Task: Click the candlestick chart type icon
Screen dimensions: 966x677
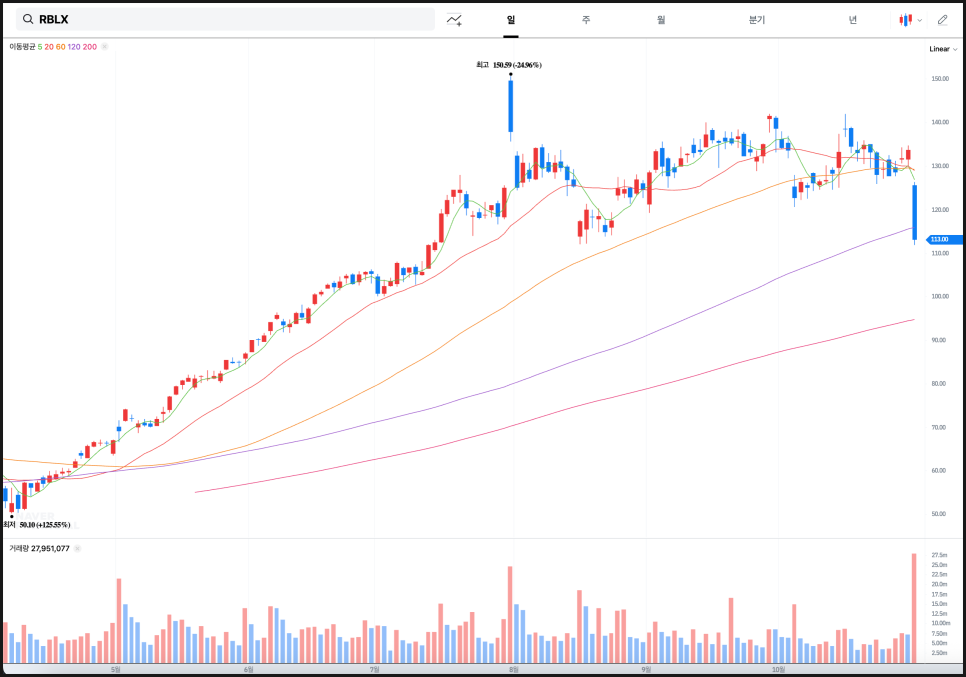Action: pyautogui.click(x=905, y=19)
